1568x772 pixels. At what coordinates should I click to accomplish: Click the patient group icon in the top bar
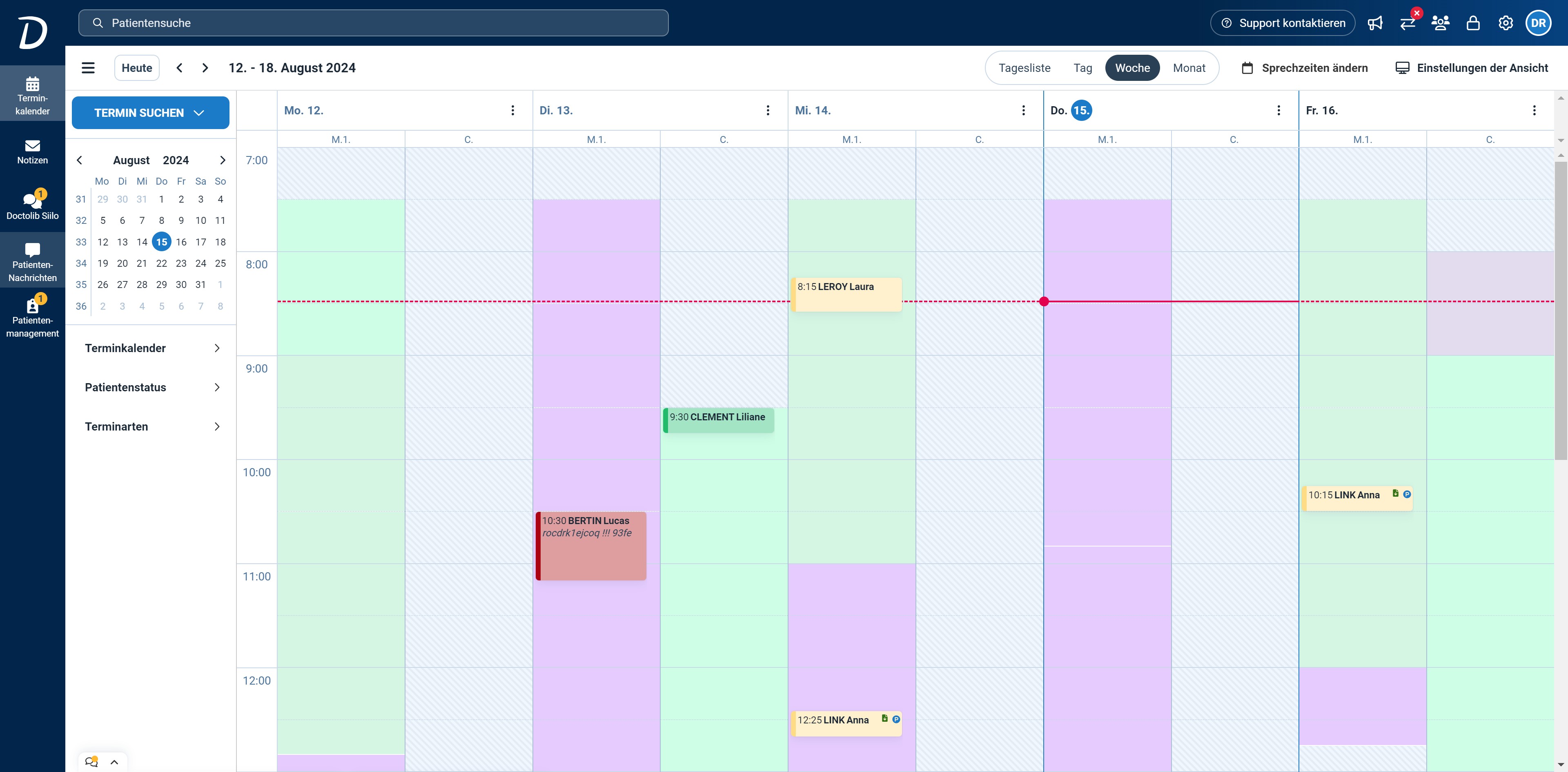[1440, 23]
